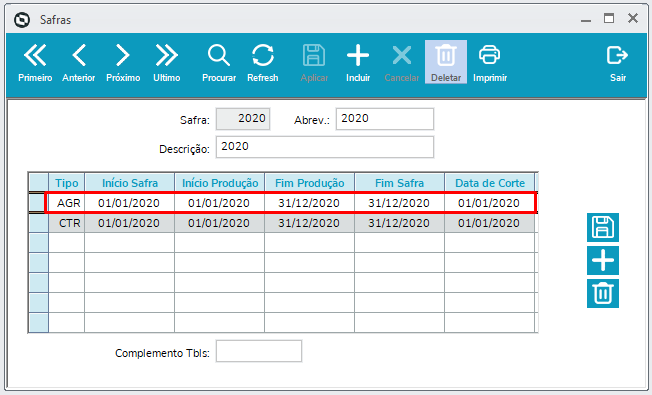Jump to last record with Ultimo
This screenshot has height=395, width=652.
point(166,63)
